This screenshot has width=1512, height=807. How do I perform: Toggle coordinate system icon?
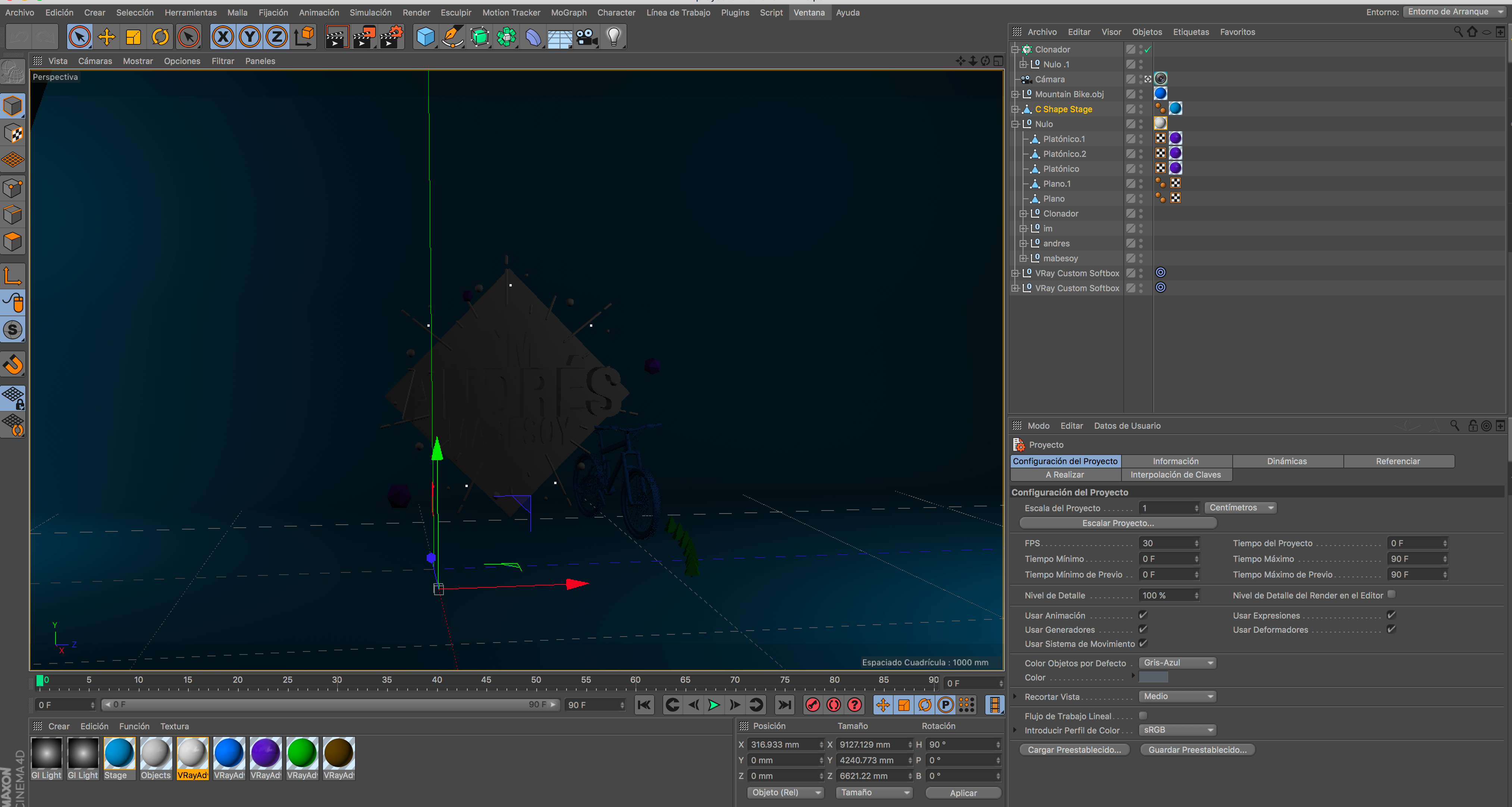(x=304, y=37)
